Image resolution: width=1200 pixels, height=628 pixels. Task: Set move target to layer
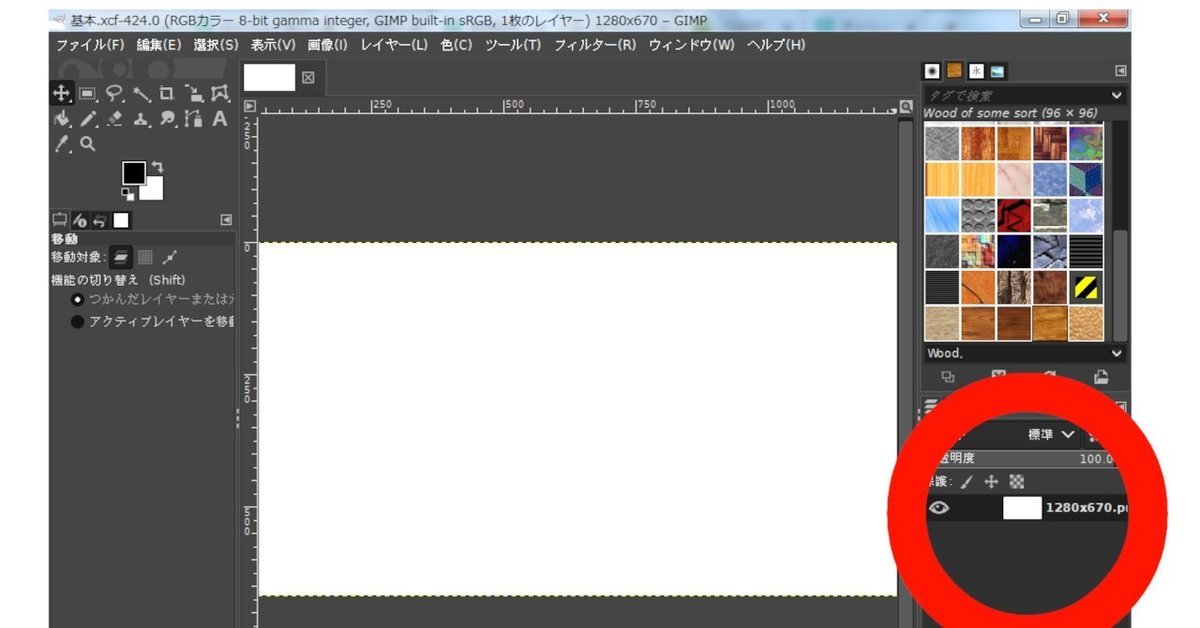pyautogui.click(x=120, y=257)
